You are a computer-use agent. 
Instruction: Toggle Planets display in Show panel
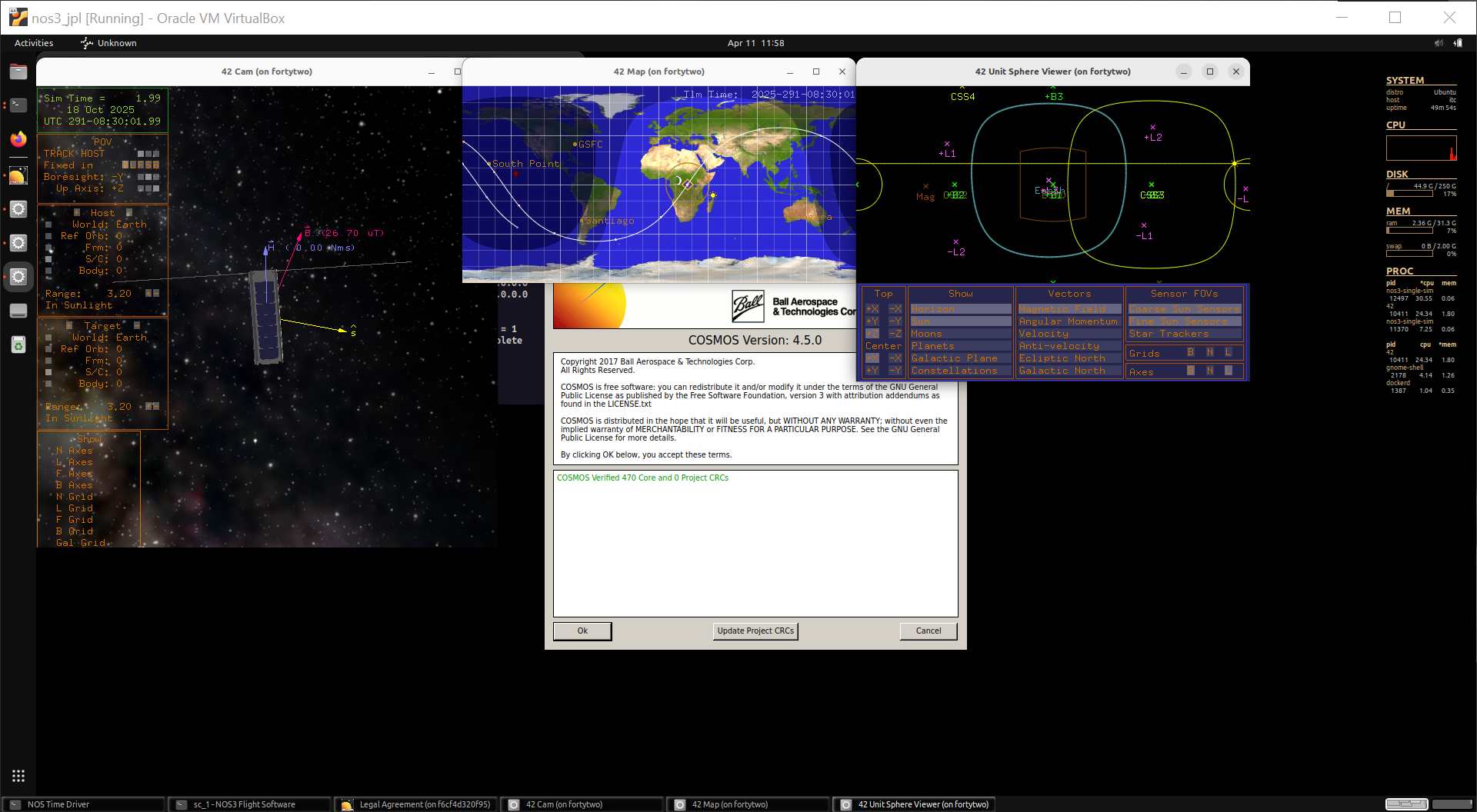click(x=961, y=346)
